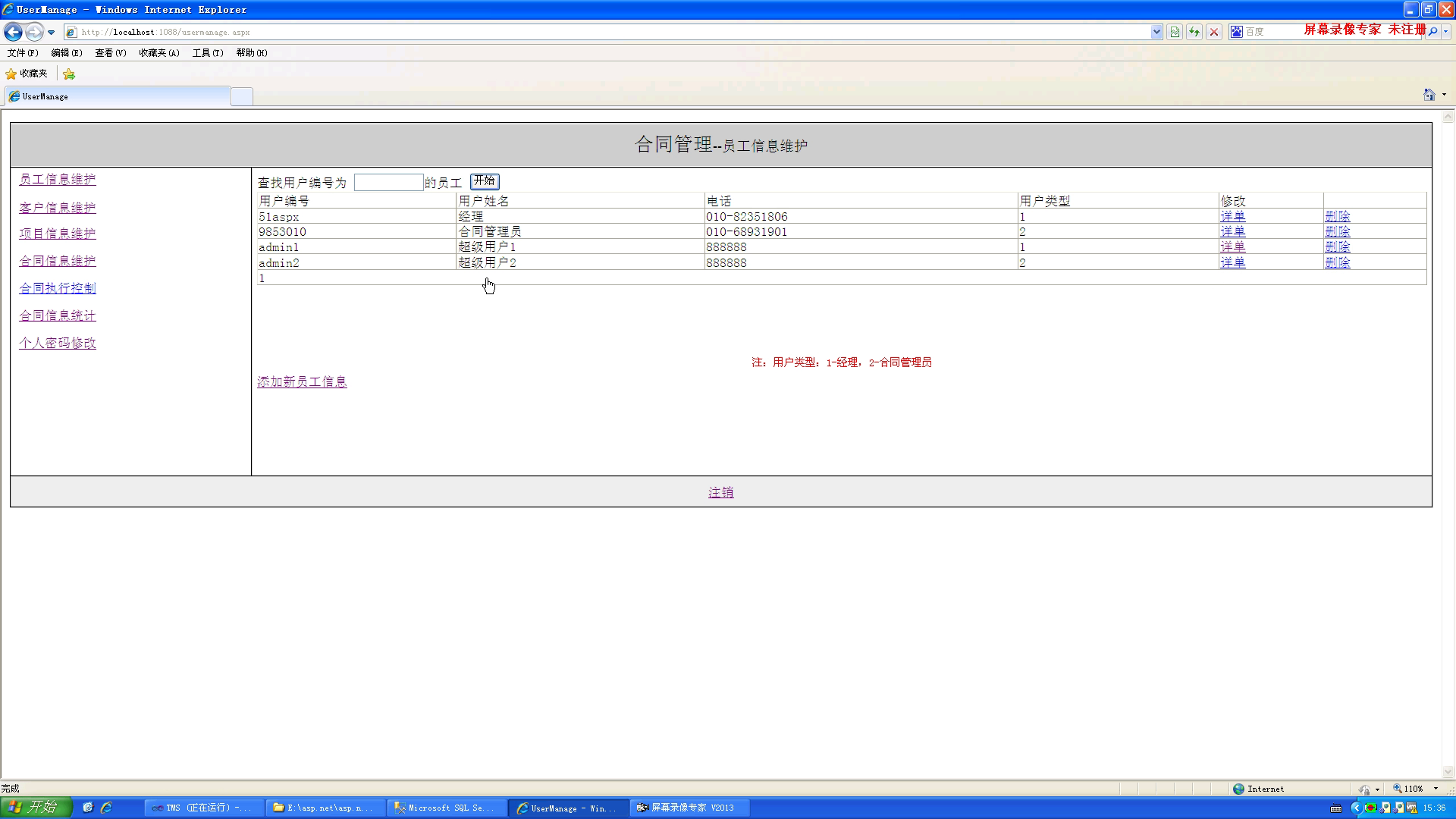Click the red Stop loading icon
This screenshot has width=1456, height=819.
click(1214, 32)
